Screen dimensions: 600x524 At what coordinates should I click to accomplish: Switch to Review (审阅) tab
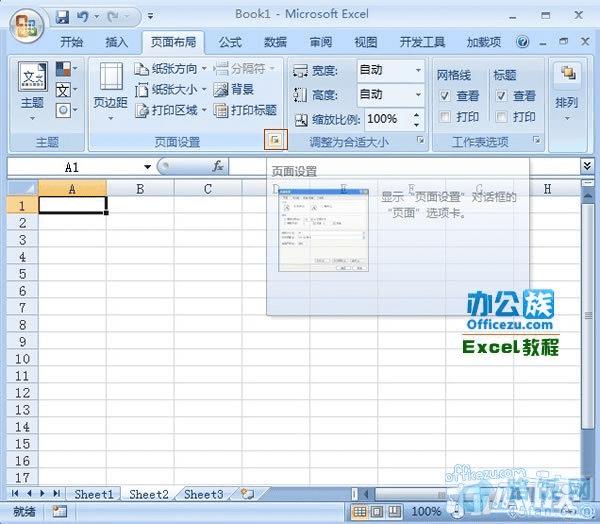click(x=320, y=42)
